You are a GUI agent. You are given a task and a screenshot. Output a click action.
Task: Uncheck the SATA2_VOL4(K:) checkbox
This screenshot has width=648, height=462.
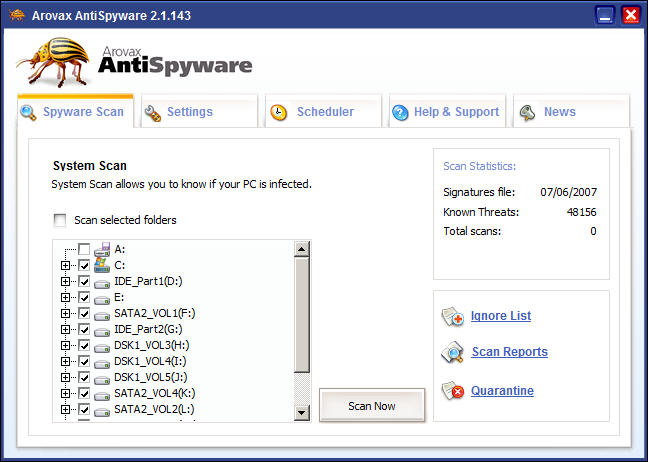84,393
